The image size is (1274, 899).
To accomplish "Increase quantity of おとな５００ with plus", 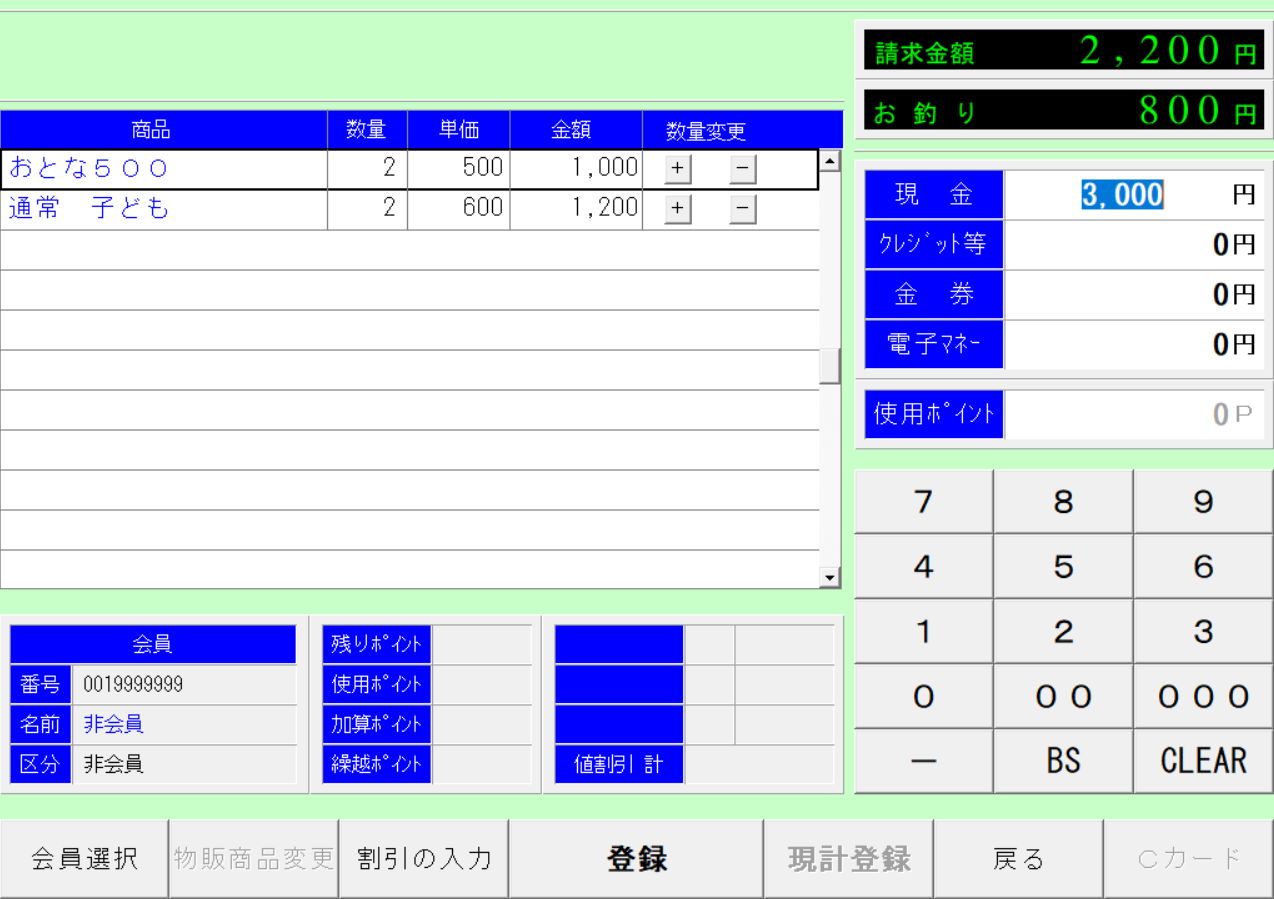I will (x=677, y=169).
